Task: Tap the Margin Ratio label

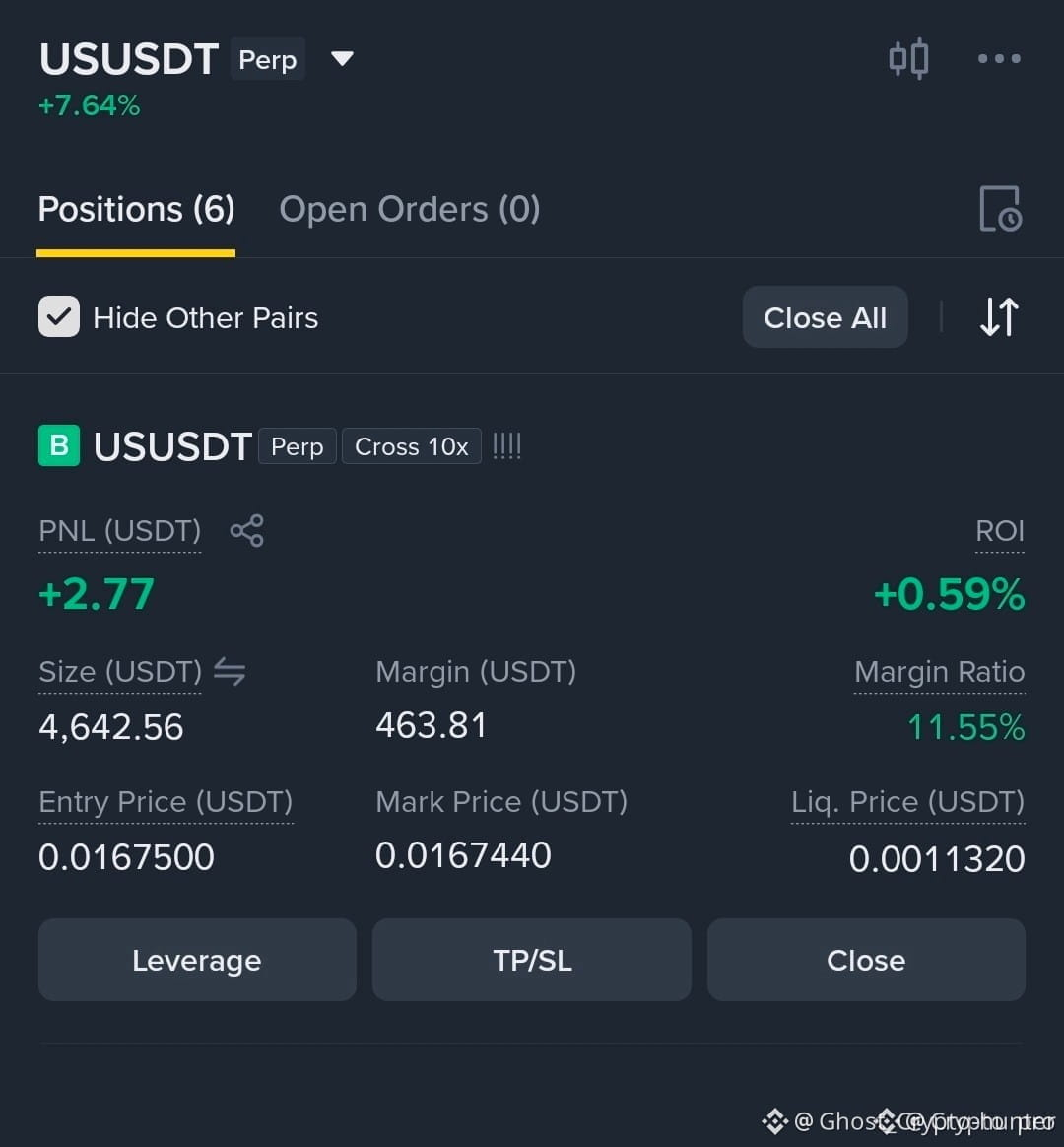Action: pos(939,671)
